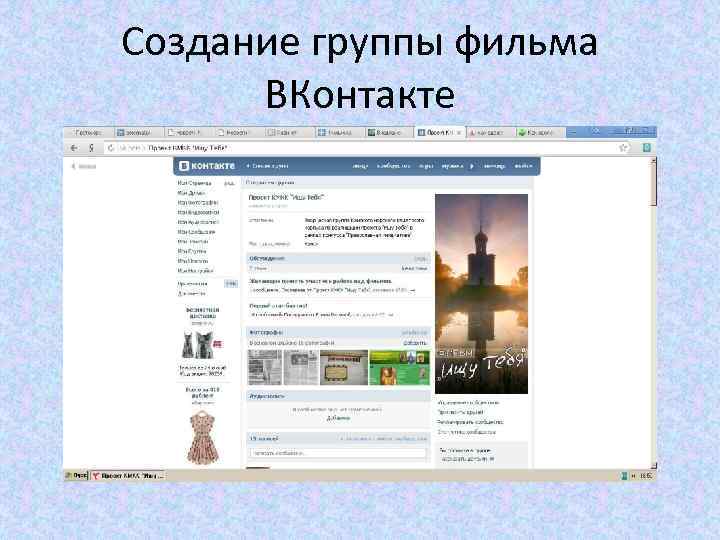Switch to tab with red icon

click(x=489, y=132)
